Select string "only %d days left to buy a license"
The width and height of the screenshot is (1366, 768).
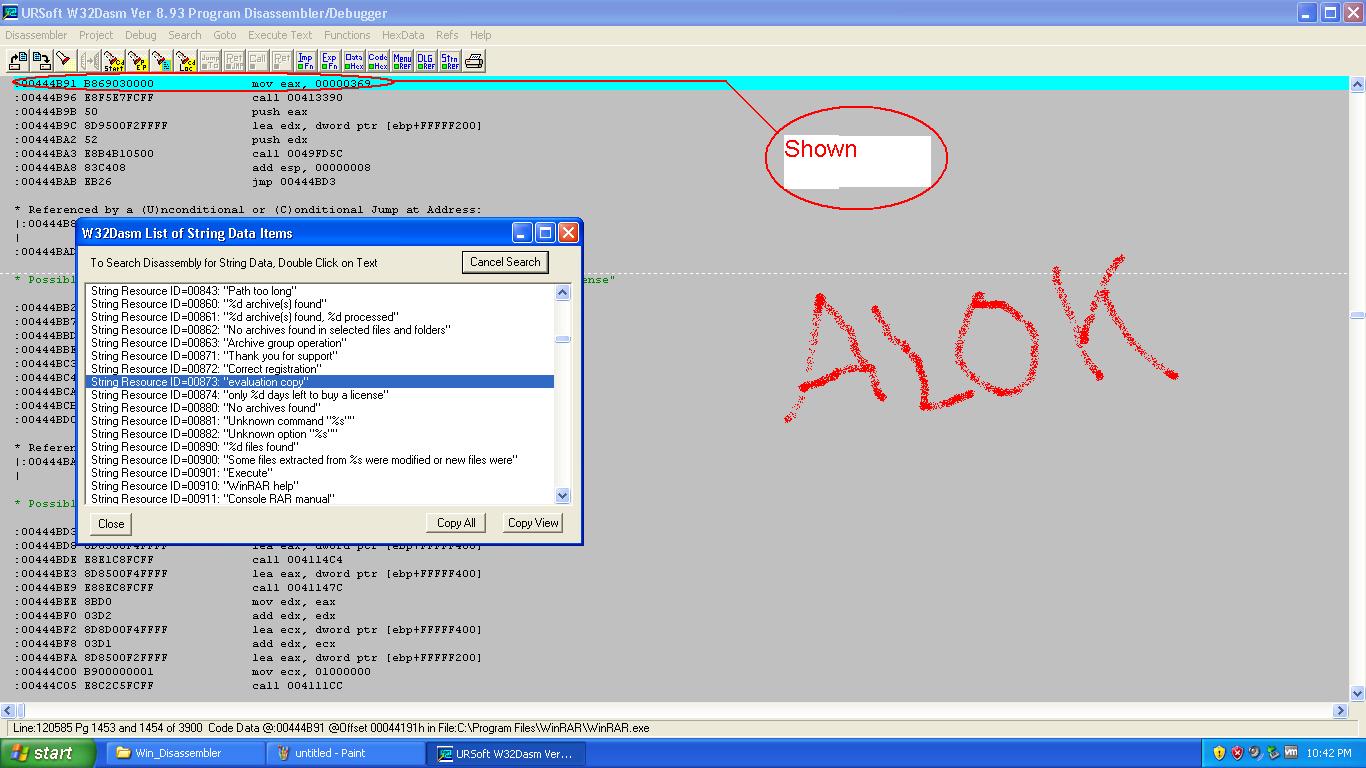click(x=320, y=395)
